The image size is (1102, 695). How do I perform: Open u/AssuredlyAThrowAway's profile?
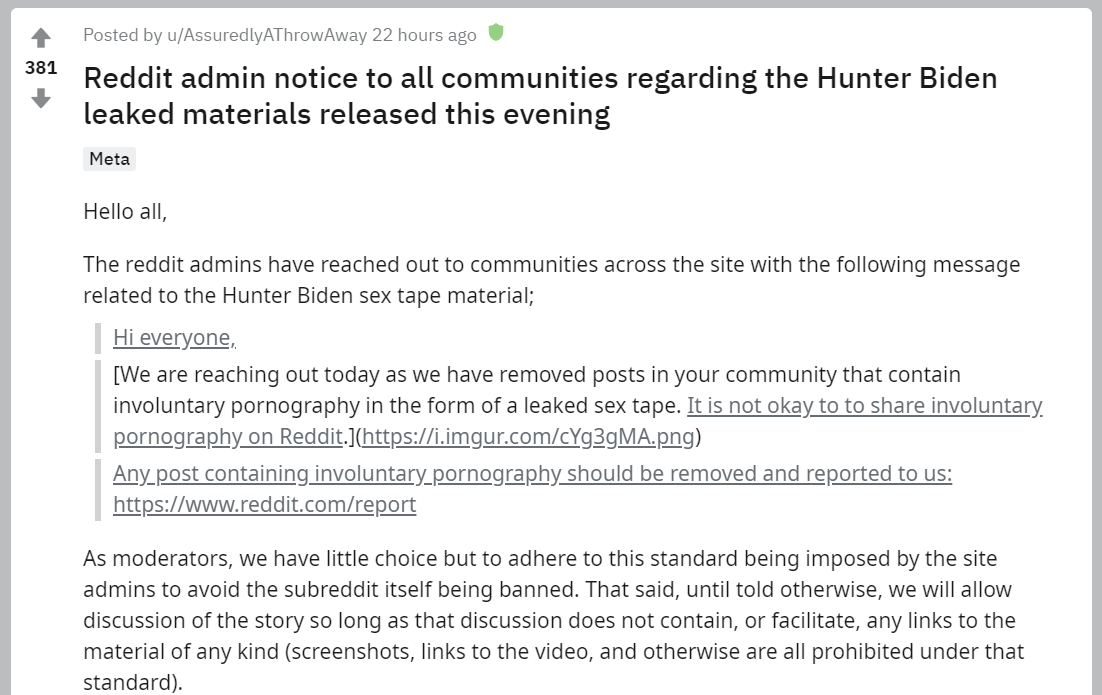267,35
